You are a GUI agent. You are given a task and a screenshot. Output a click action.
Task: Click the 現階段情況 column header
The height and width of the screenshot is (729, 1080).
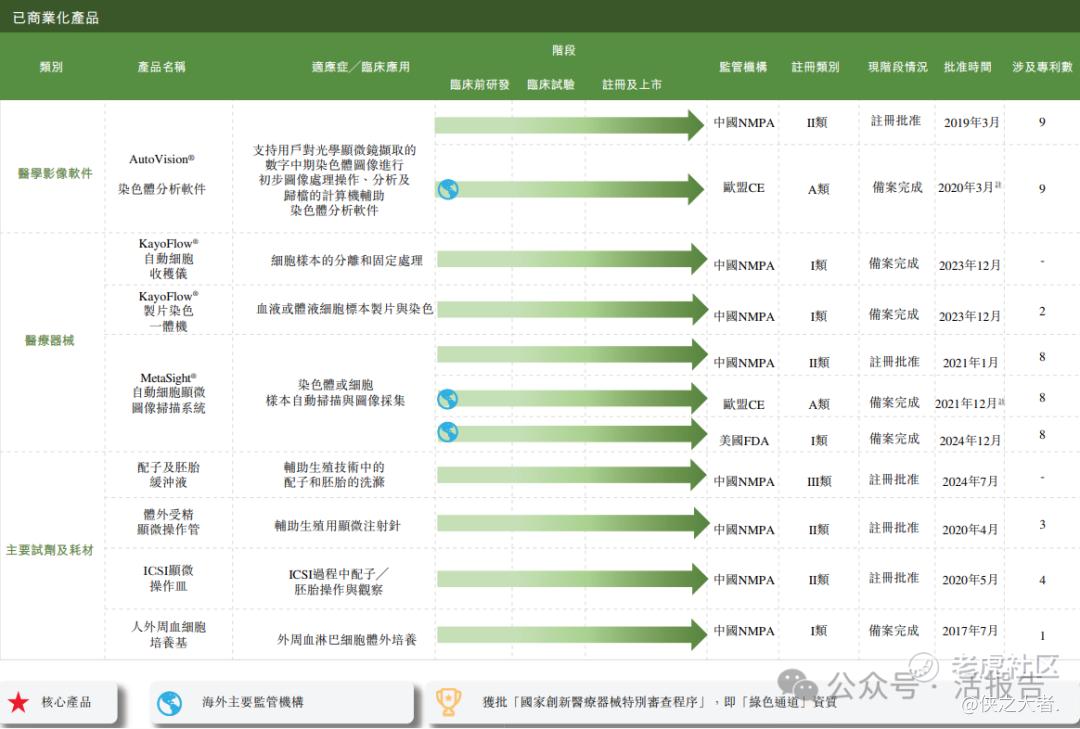coord(897,67)
